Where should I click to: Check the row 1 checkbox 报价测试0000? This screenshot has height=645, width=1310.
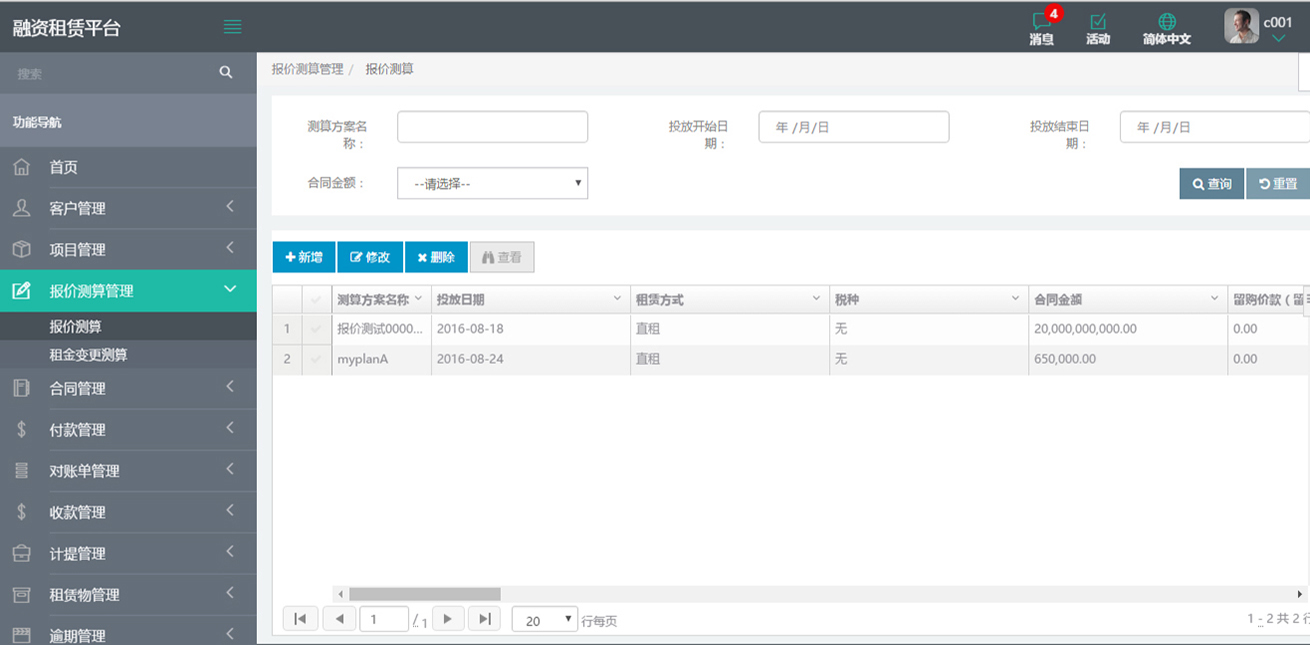[x=317, y=329]
